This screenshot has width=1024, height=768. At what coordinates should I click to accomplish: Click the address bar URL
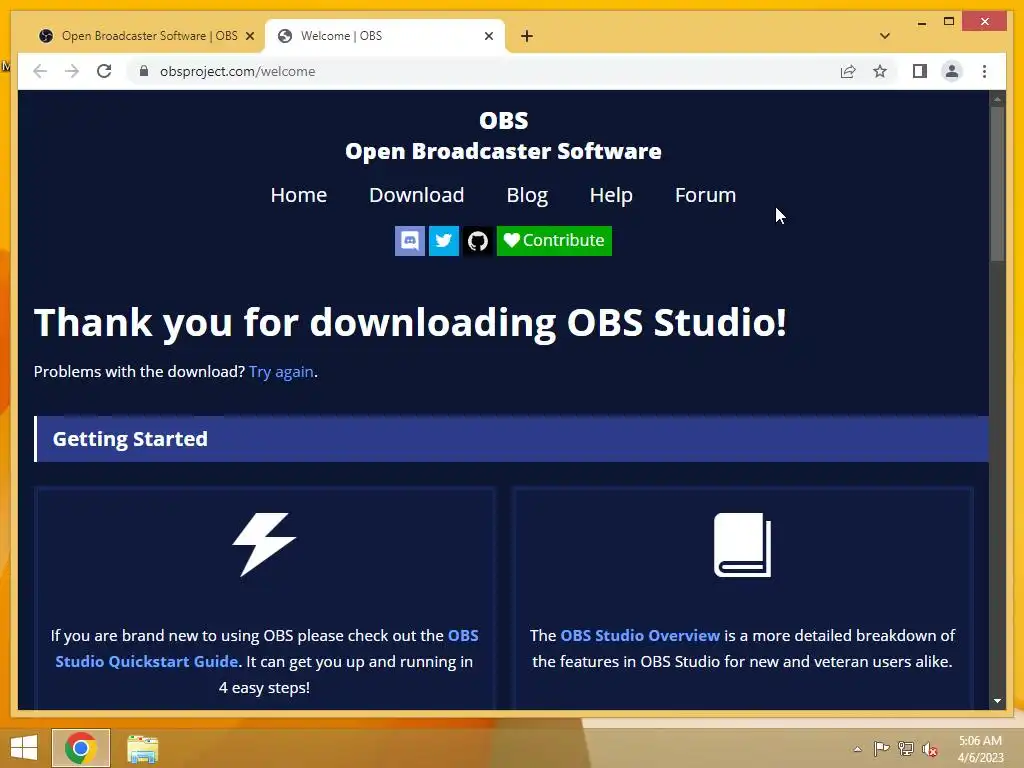(237, 71)
